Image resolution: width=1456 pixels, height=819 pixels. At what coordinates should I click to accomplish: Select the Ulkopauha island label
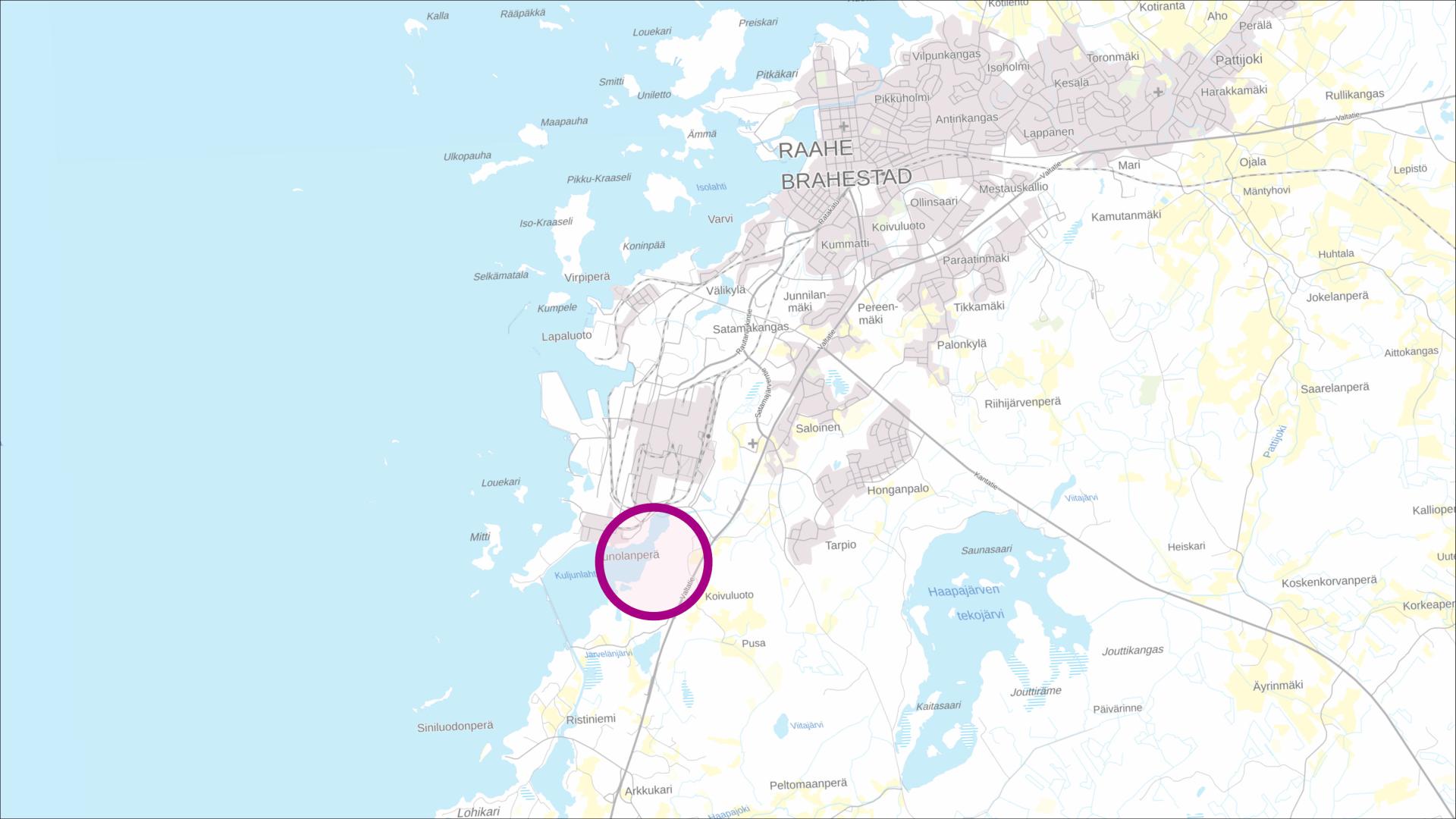click(467, 156)
